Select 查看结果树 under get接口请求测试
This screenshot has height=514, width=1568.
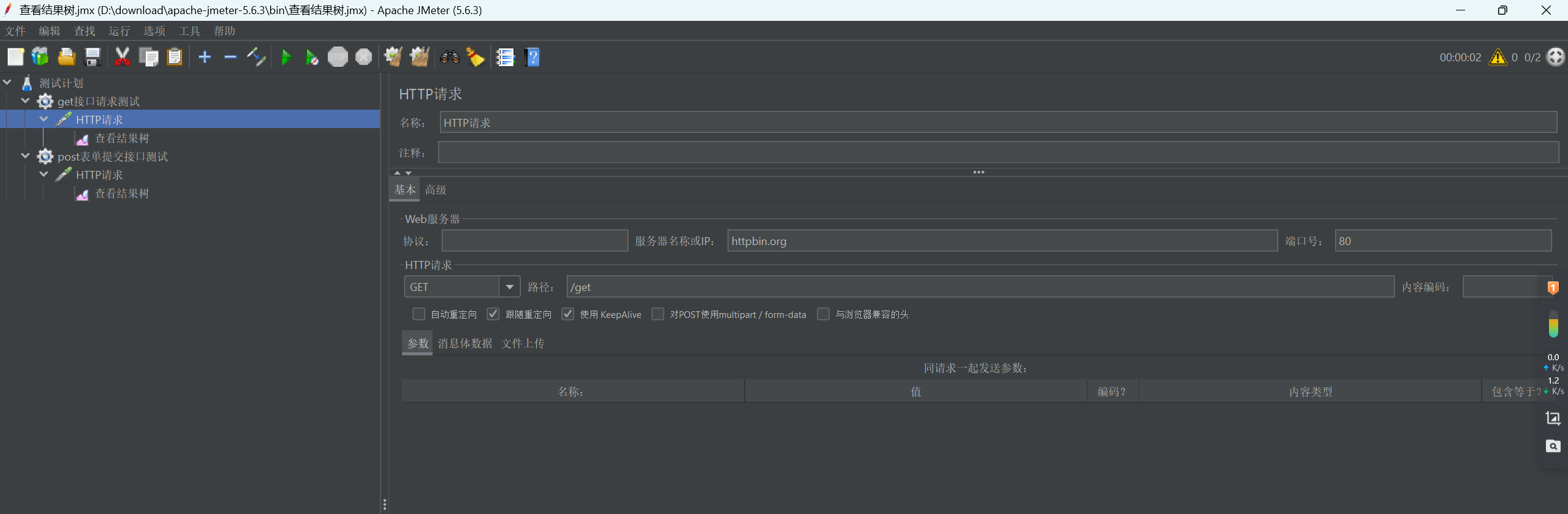click(121, 138)
